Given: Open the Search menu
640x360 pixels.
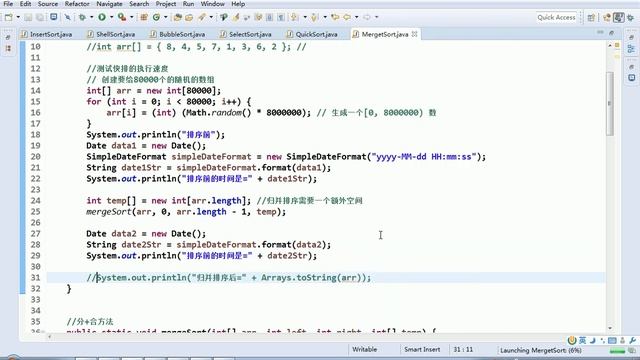Looking at the screenshot, I should coord(139,4).
